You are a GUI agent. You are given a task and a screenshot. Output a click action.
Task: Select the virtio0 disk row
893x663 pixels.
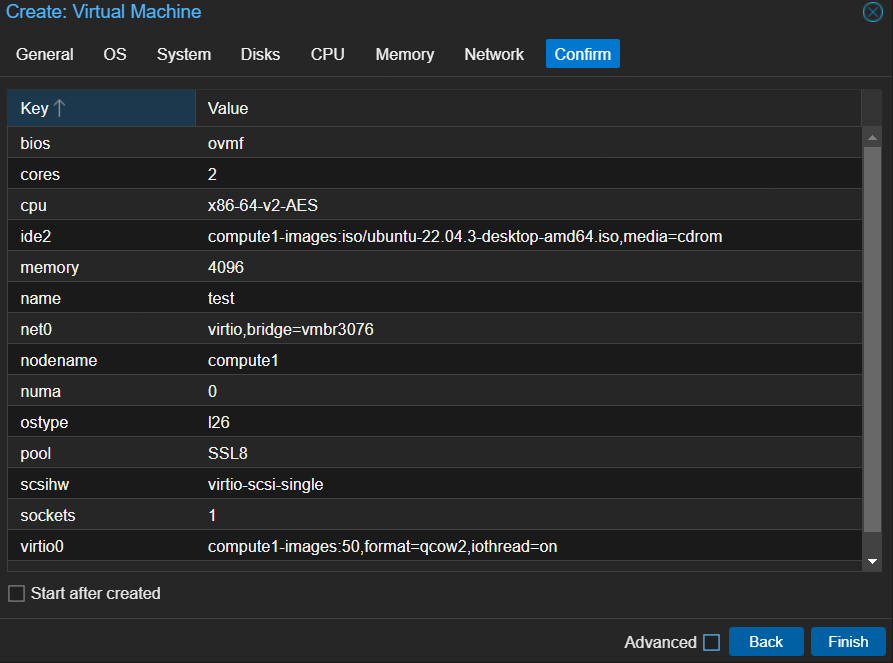(x=434, y=546)
